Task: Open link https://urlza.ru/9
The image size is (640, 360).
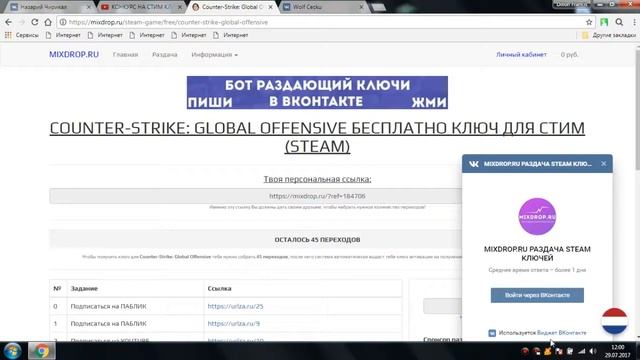Action: click(x=233, y=323)
